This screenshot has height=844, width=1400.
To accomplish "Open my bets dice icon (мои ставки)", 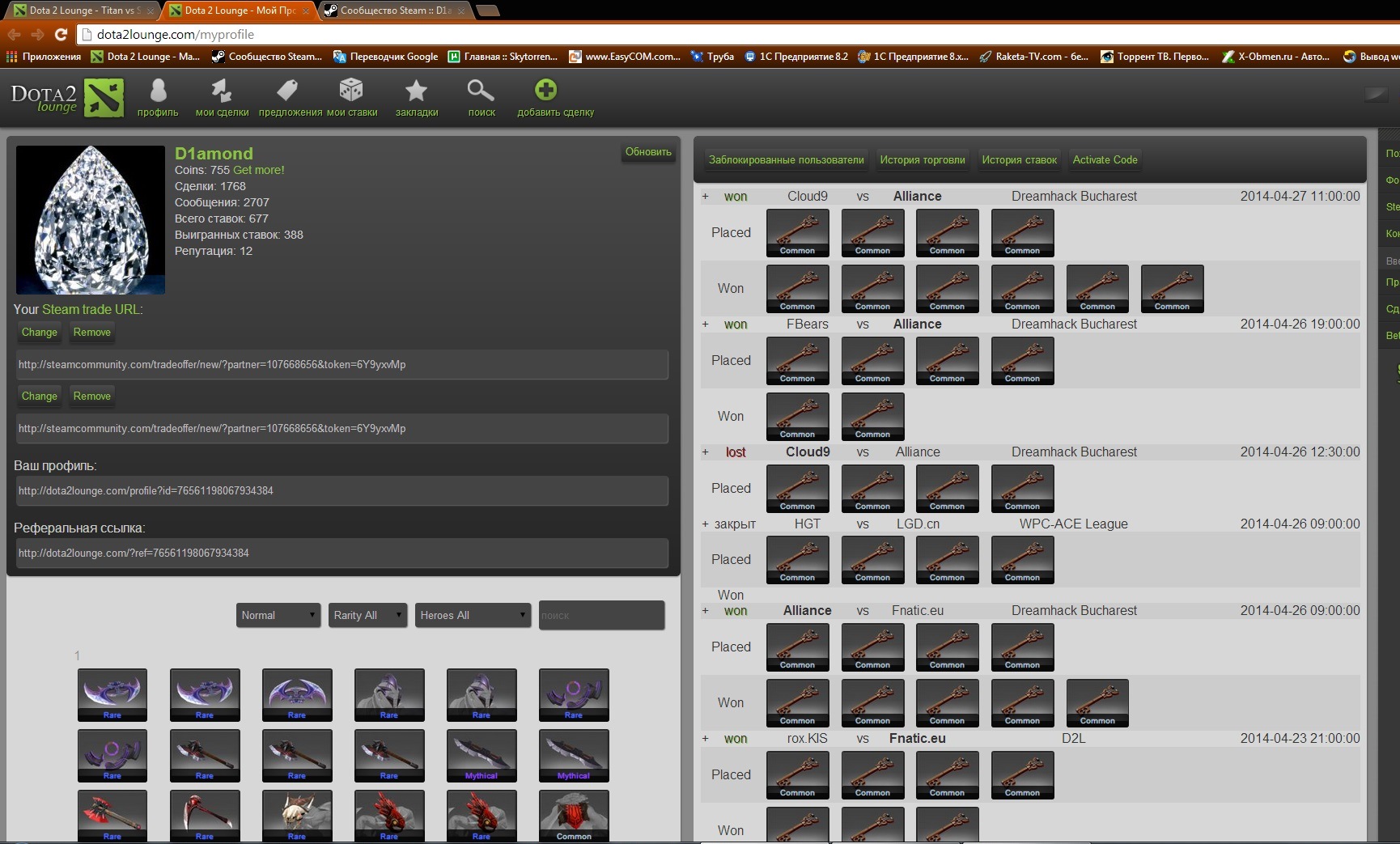I will coord(352,97).
